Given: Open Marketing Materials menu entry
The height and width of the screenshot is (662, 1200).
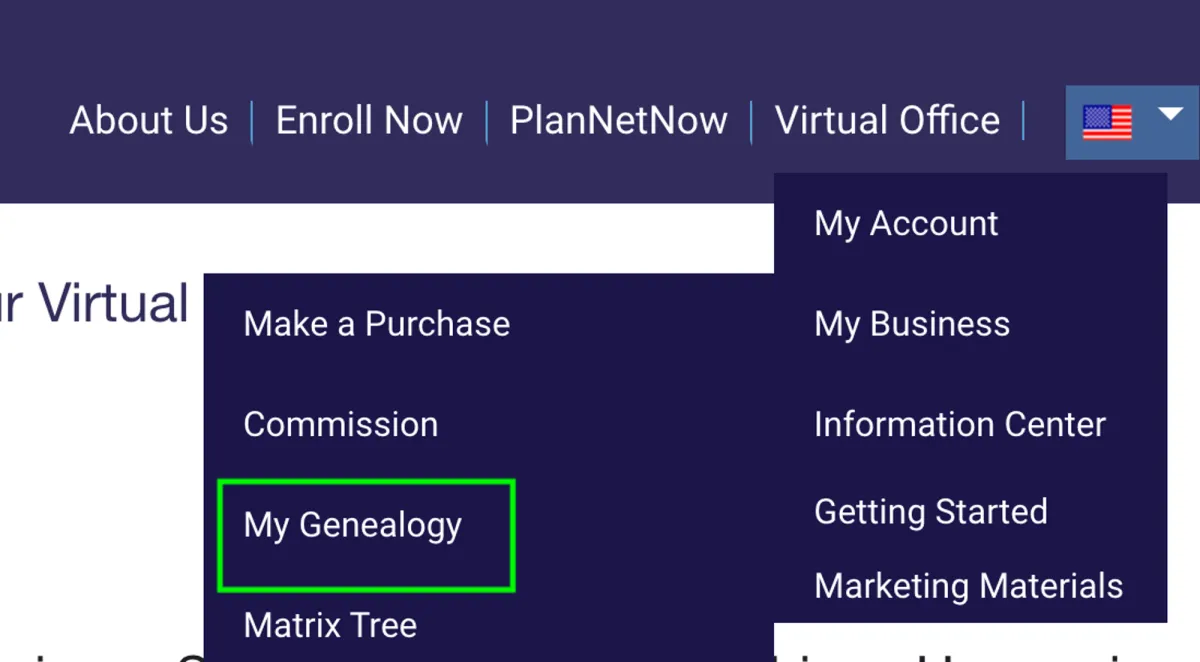Looking at the screenshot, I should 969,586.
